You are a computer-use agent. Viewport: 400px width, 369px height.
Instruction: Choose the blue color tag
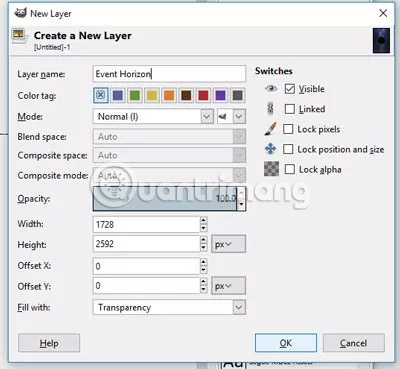118,96
